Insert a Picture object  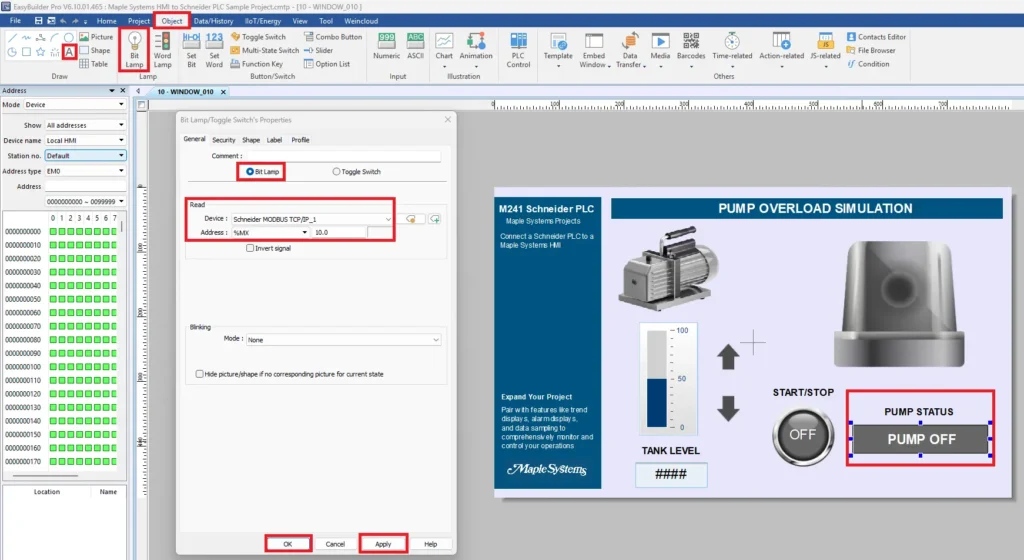(96, 37)
